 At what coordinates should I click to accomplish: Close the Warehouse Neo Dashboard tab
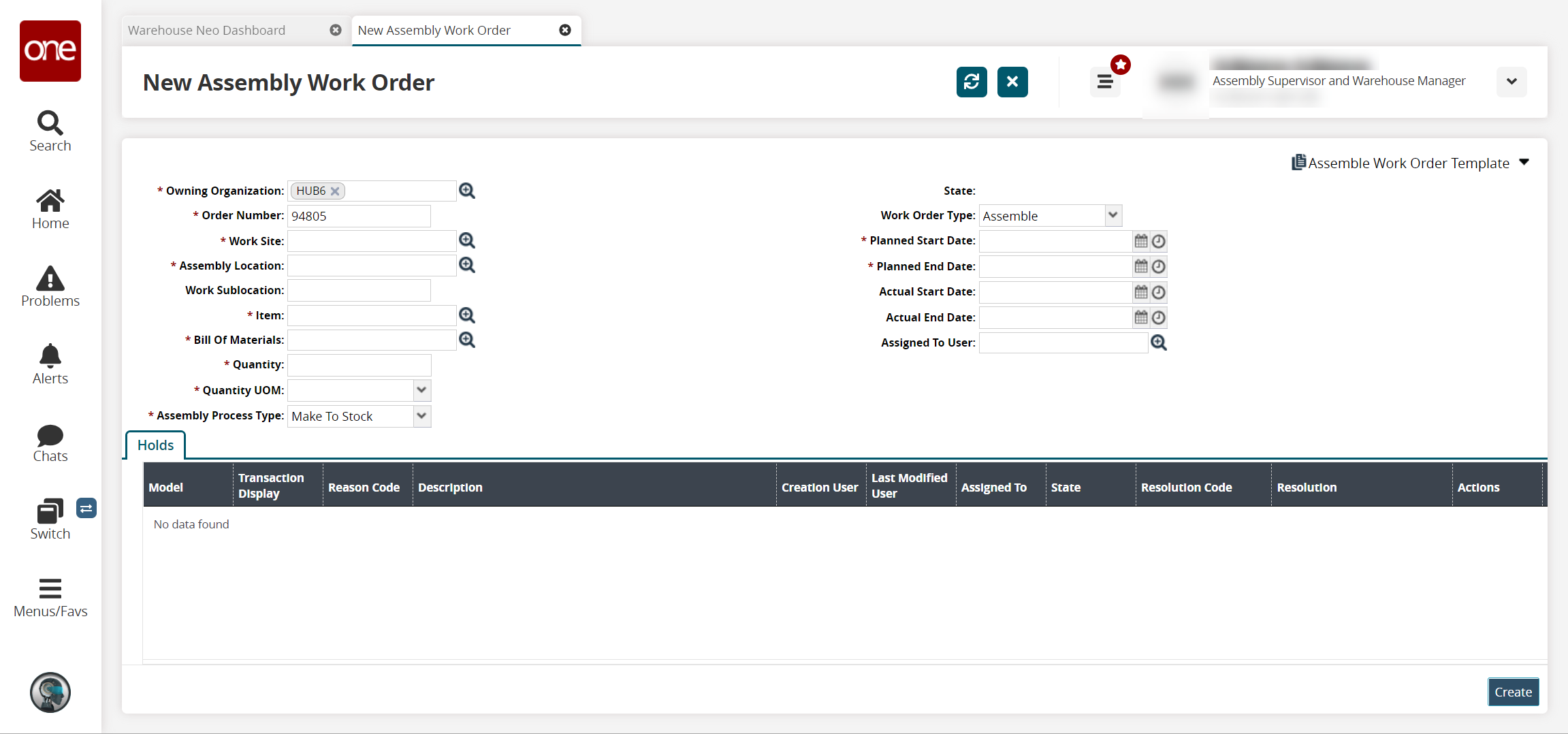[336, 30]
